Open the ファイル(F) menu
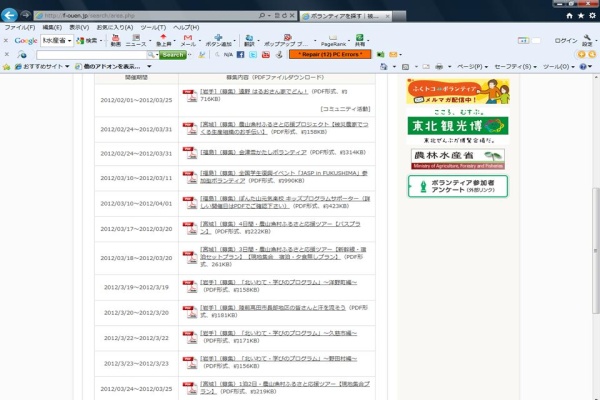600x400 pixels. (20, 28)
